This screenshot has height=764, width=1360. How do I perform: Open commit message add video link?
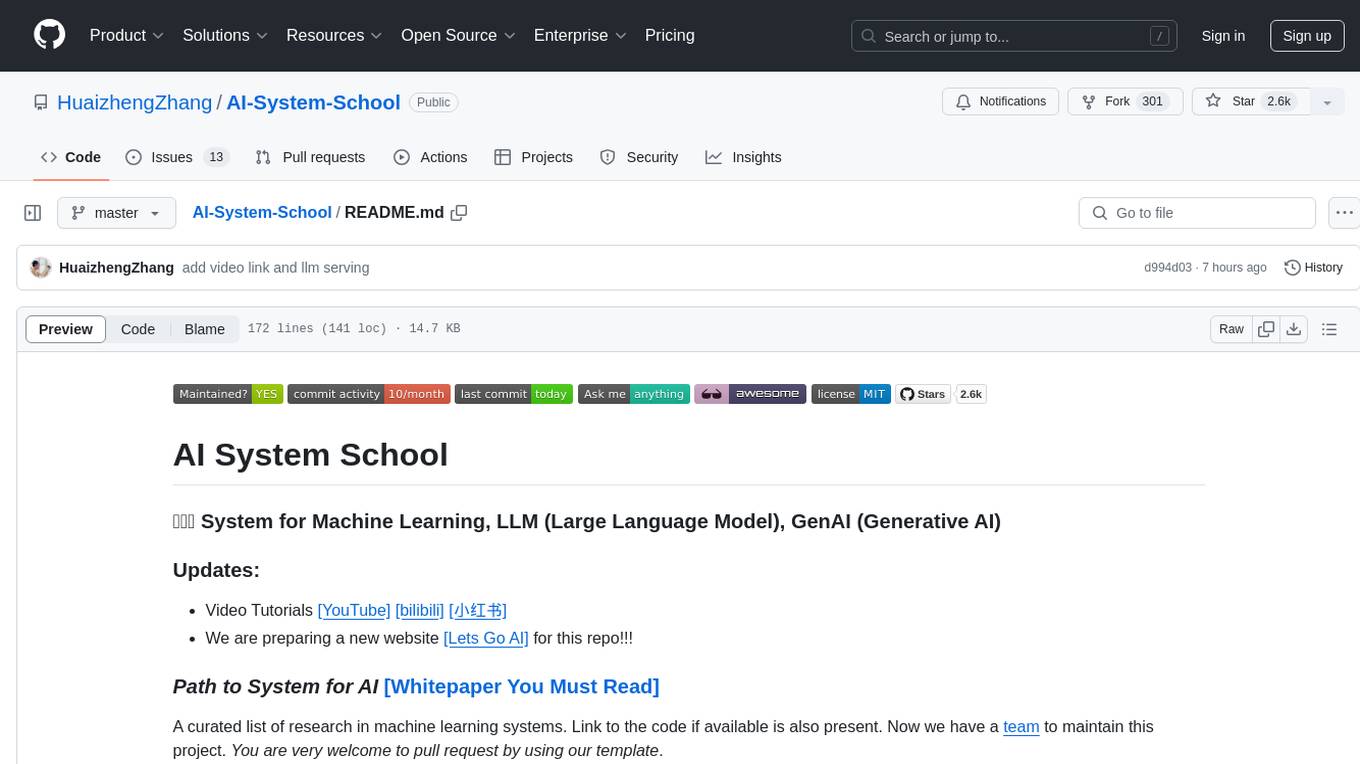coord(276,268)
